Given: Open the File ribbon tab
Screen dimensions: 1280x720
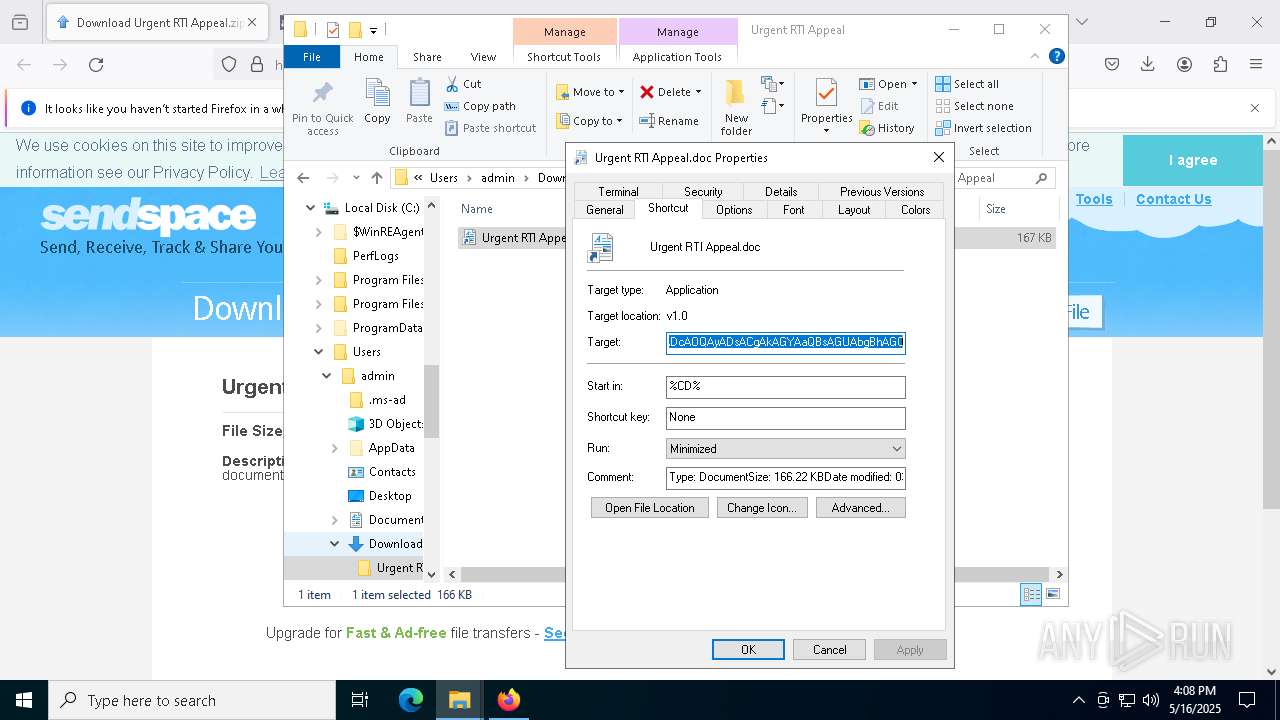Looking at the screenshot, I should (x=312, y=57).
